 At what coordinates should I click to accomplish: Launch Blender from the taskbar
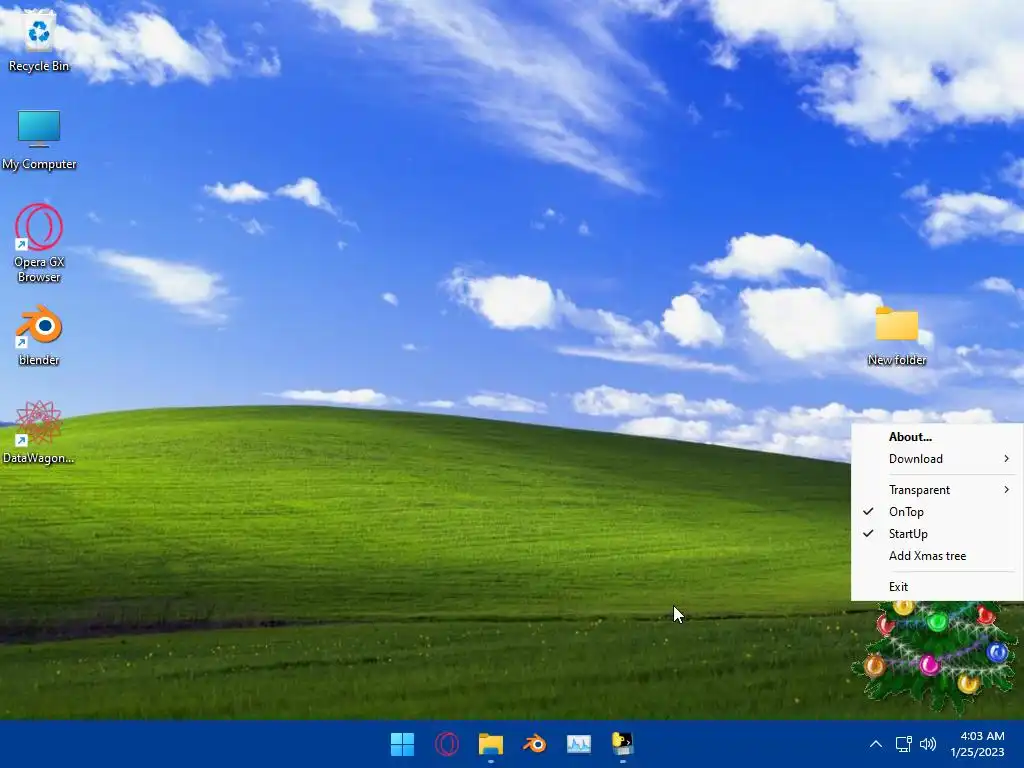535,744
